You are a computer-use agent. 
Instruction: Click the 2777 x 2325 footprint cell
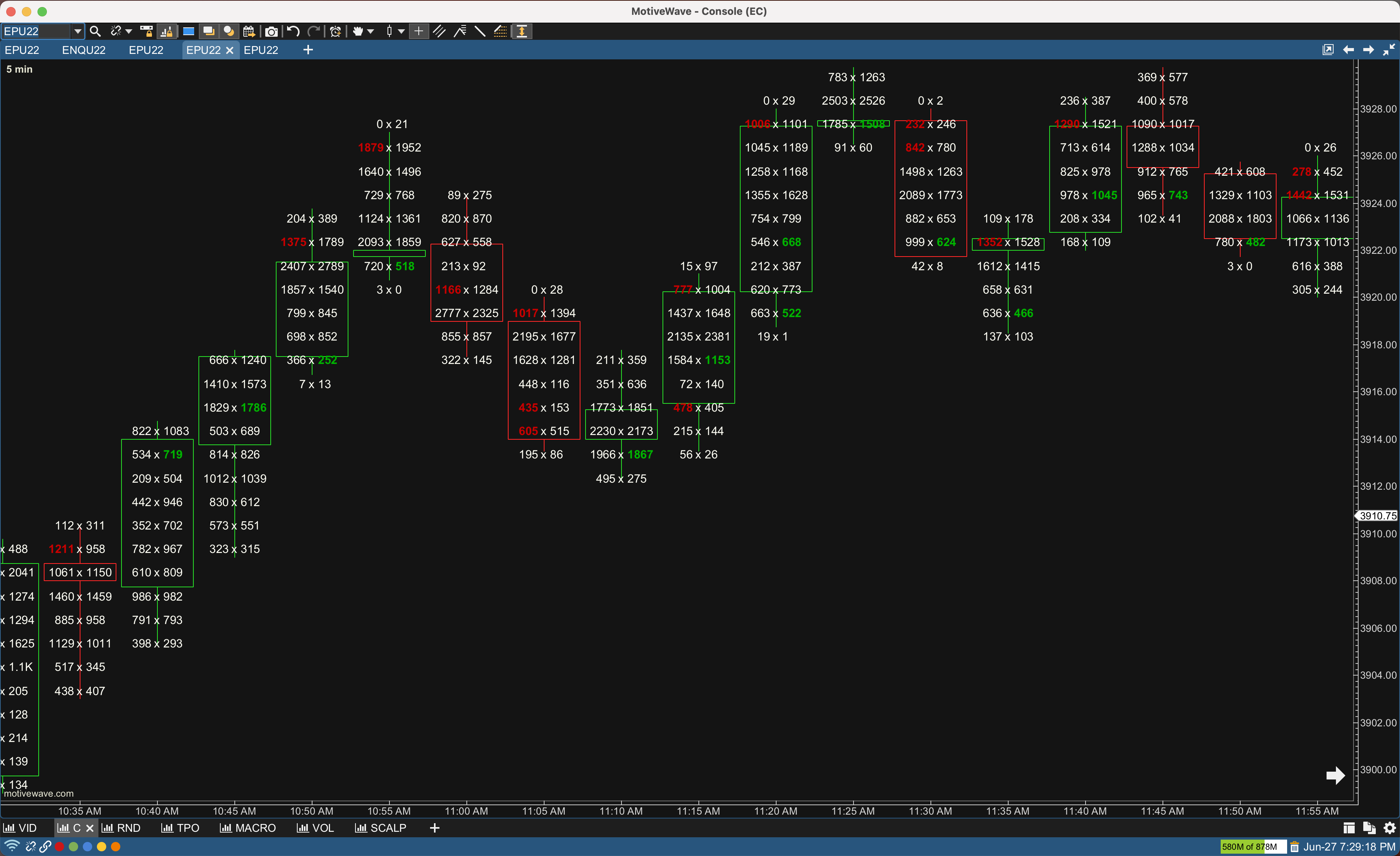(466, 313)
